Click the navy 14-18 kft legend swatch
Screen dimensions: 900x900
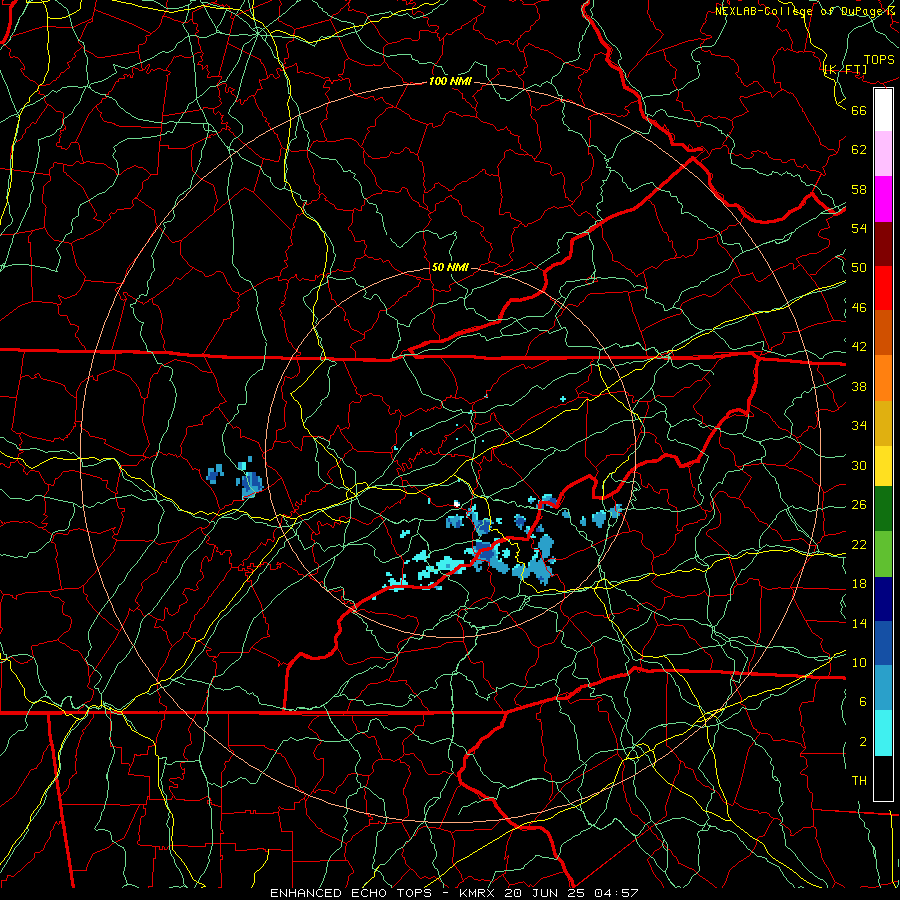883,599
